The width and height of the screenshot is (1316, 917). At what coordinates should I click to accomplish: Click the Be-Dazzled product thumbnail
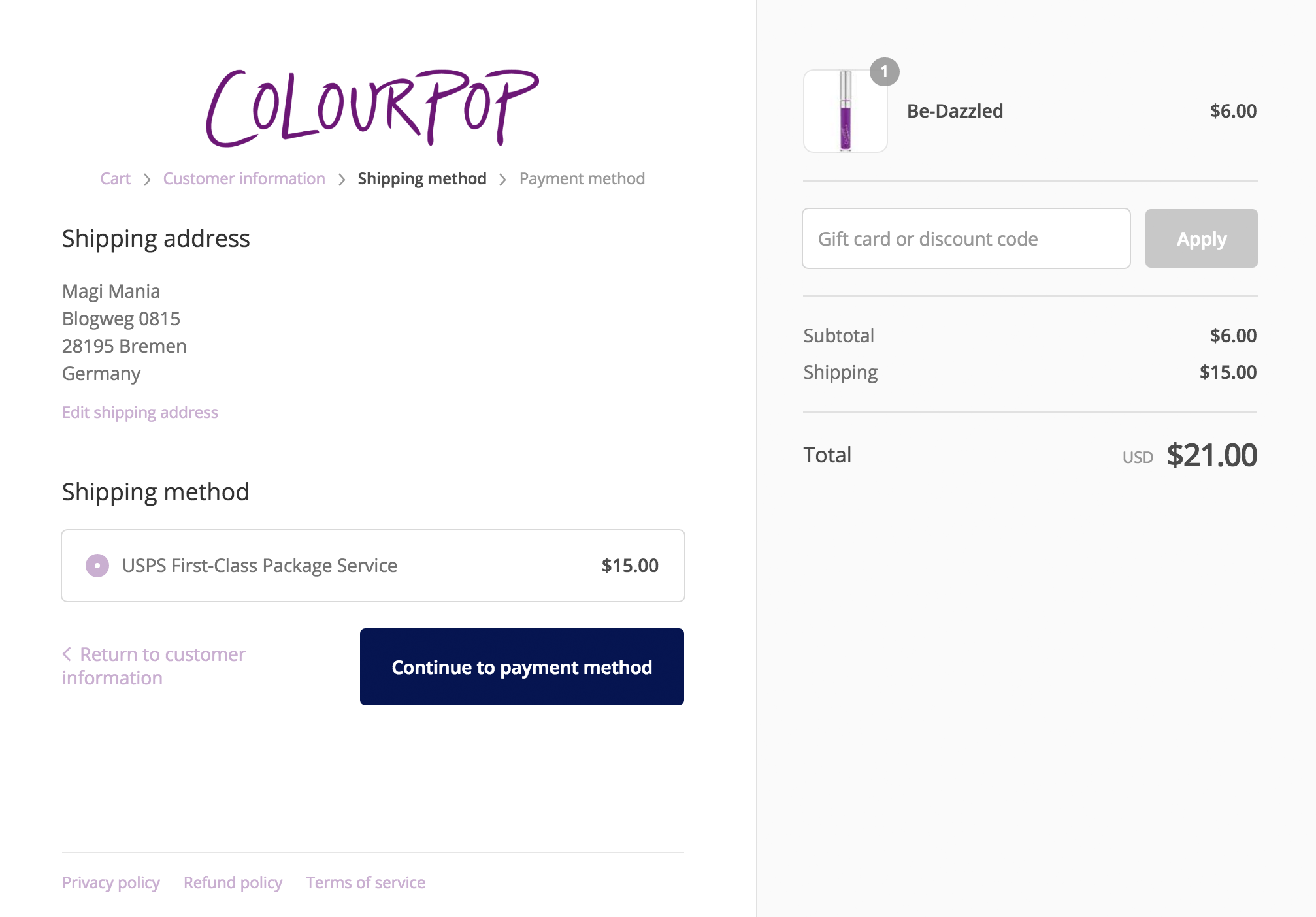[x=844, y=111]
